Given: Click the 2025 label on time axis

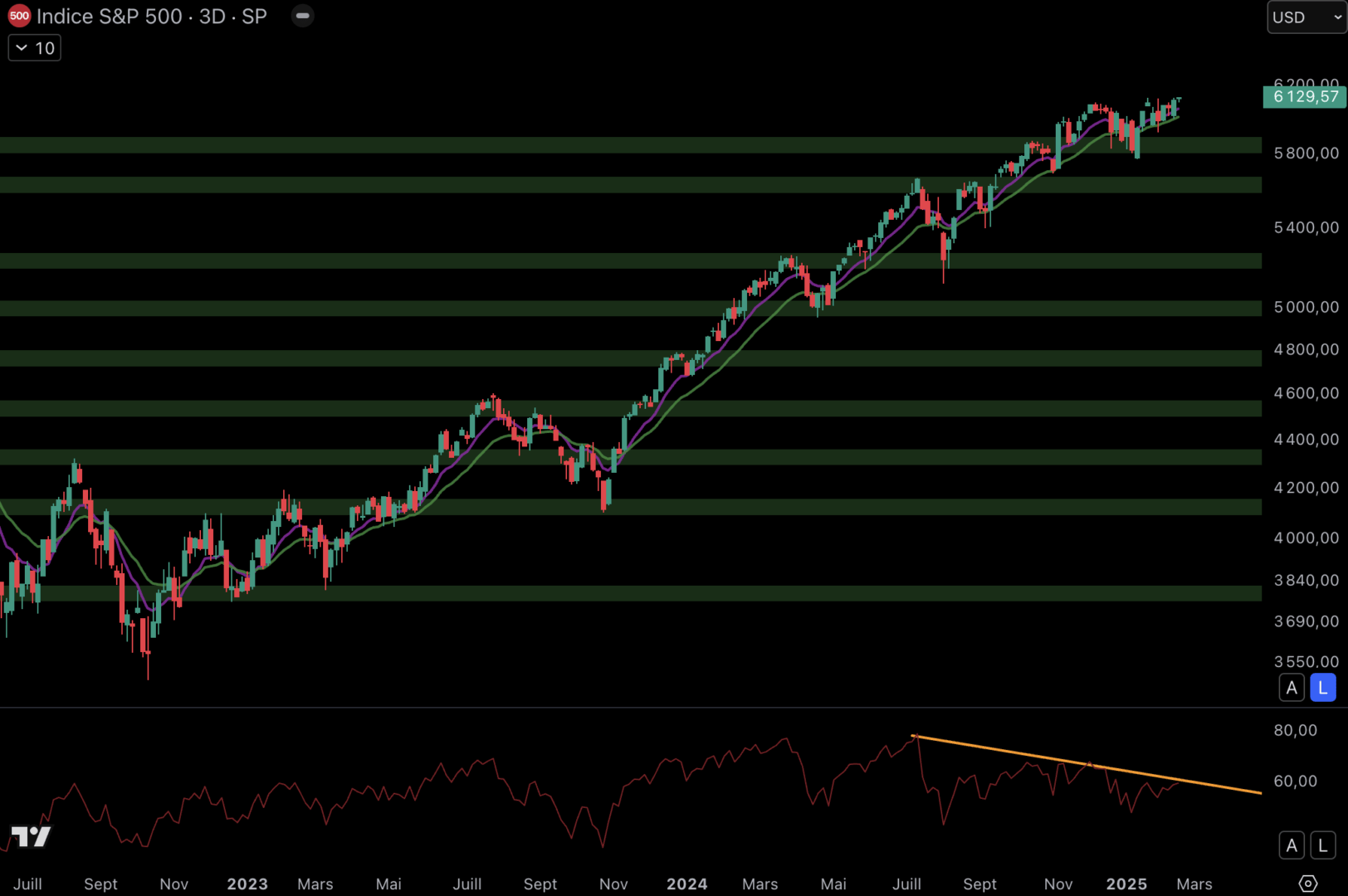Looking at the screenshot, I should pos(1126,884).
